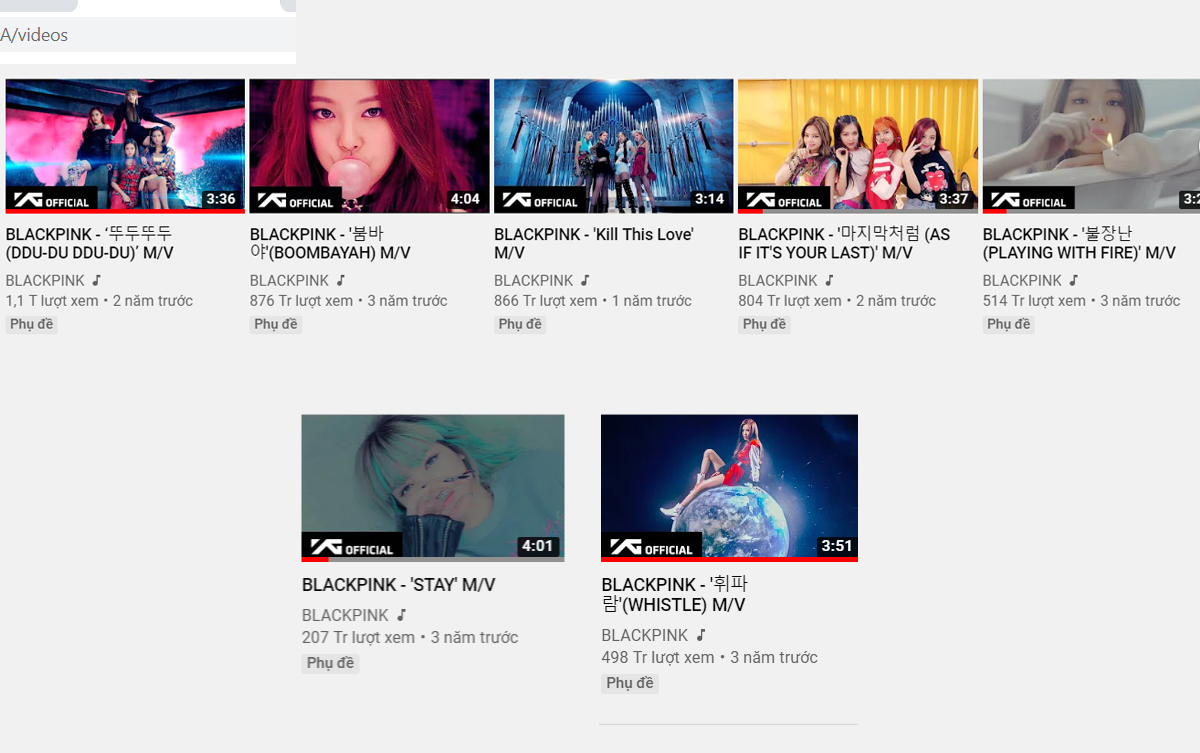Click music note icon under Kill This Love
This screenshot has width=1200, height=753.
tap(585, 281)
